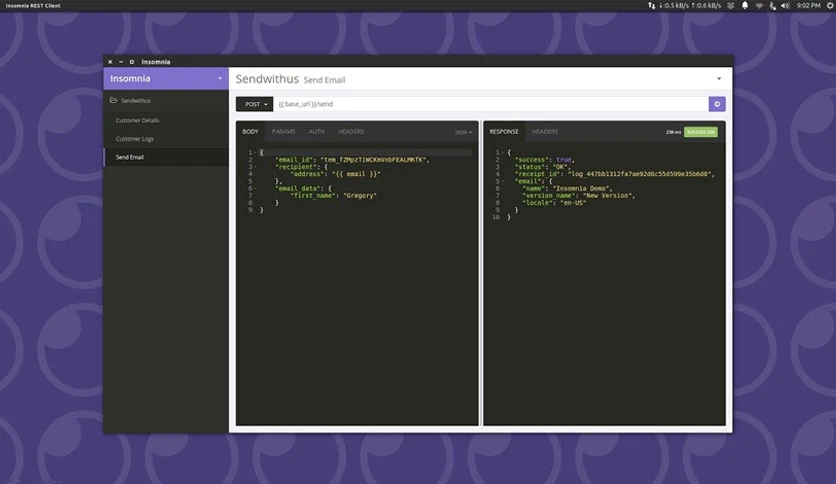
Task: Open the Wi-Fi network indicator
Action: (x=759, y=5)
